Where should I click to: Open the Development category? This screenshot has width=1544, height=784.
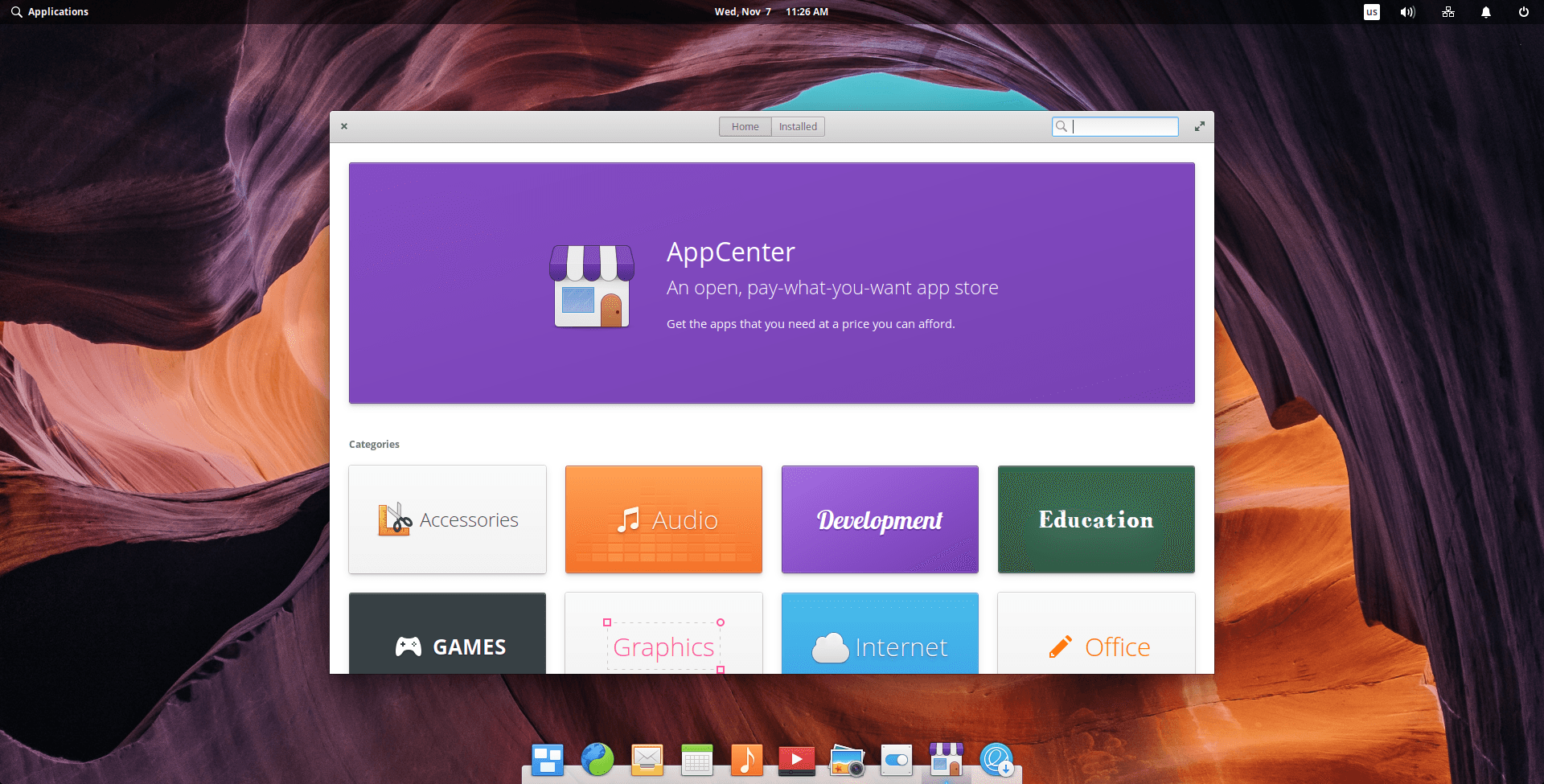880,519
